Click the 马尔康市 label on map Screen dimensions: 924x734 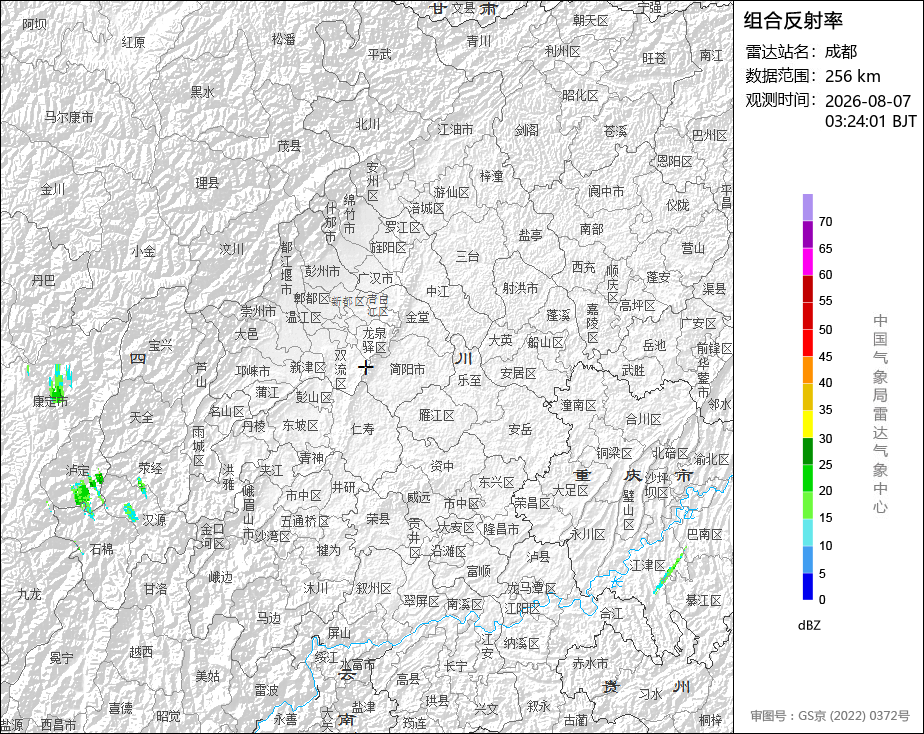point(69,117)
